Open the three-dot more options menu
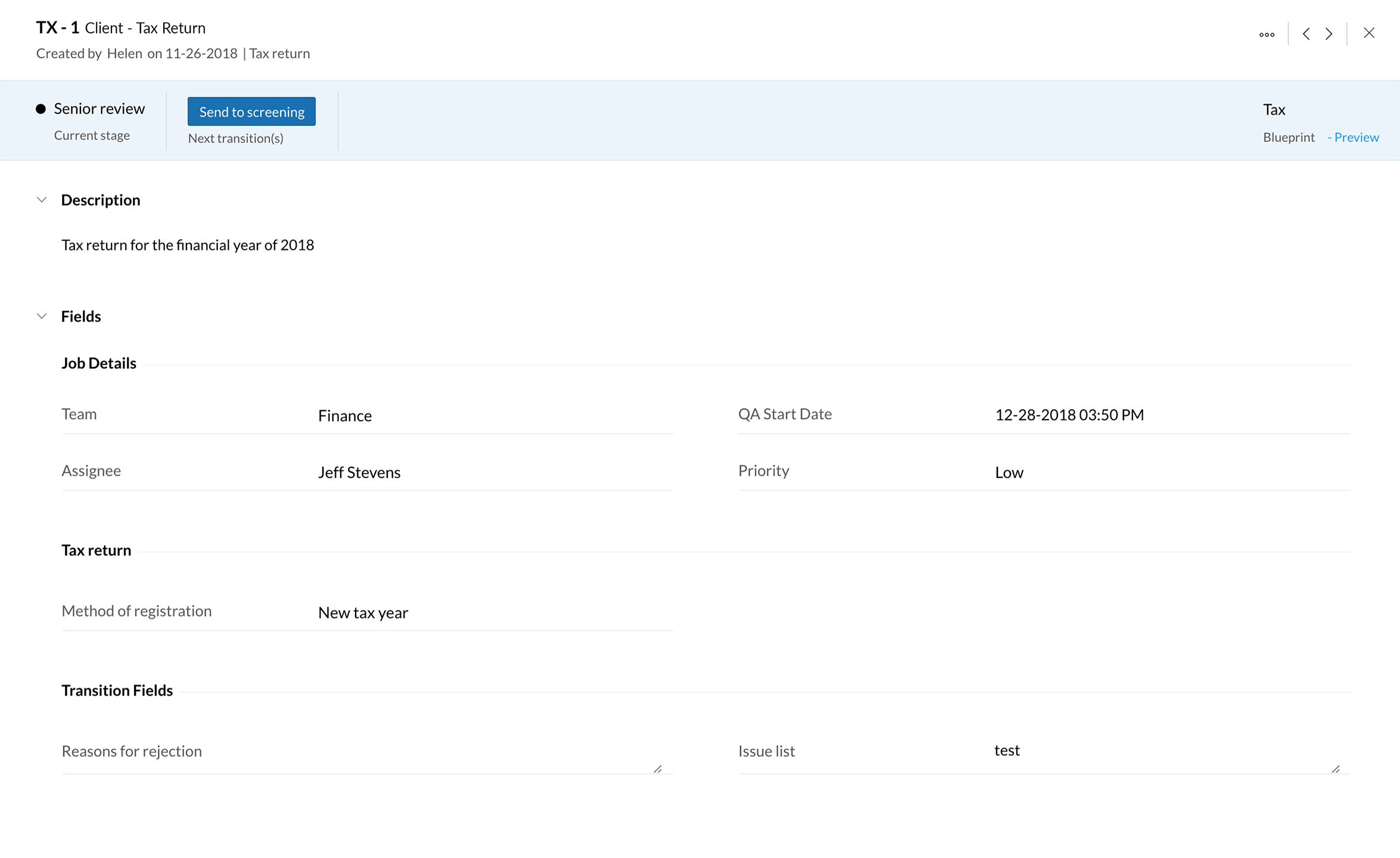The height and width of the screenshot is (858, 1400). click(1267, 35)
